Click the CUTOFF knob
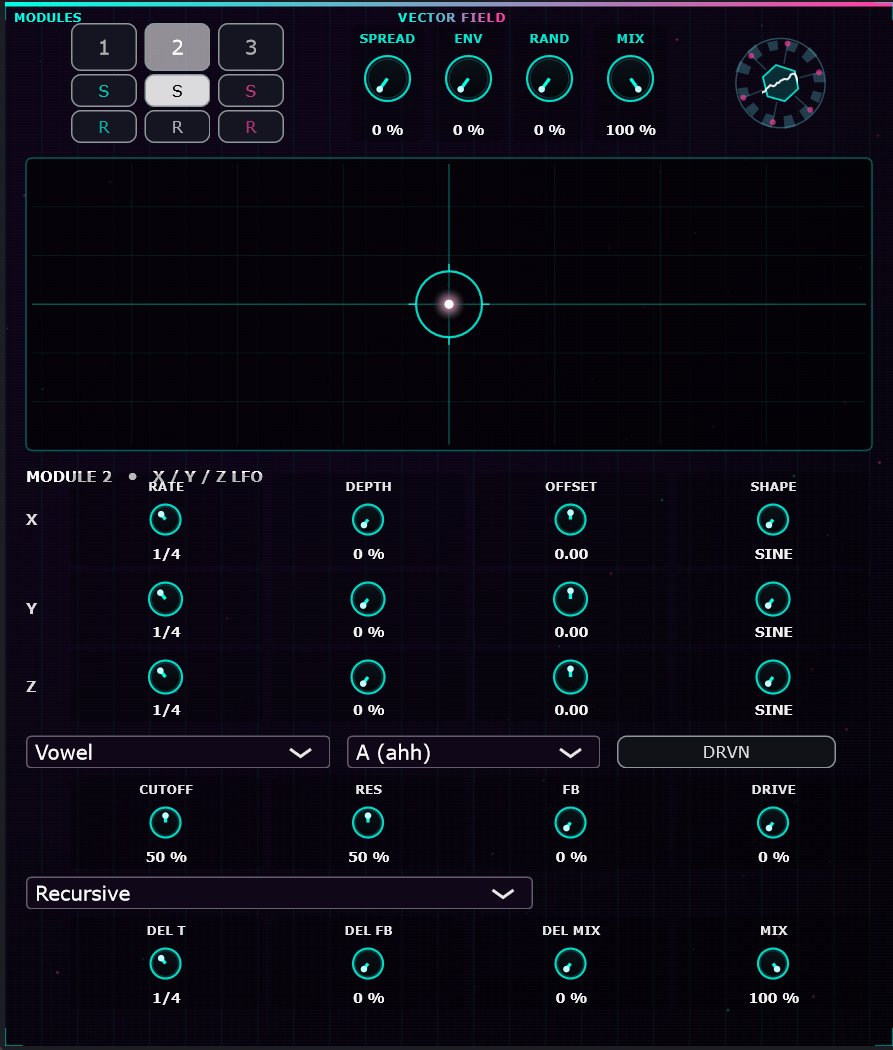Viewport: 893px width, 1050px height. click(165, 822)
